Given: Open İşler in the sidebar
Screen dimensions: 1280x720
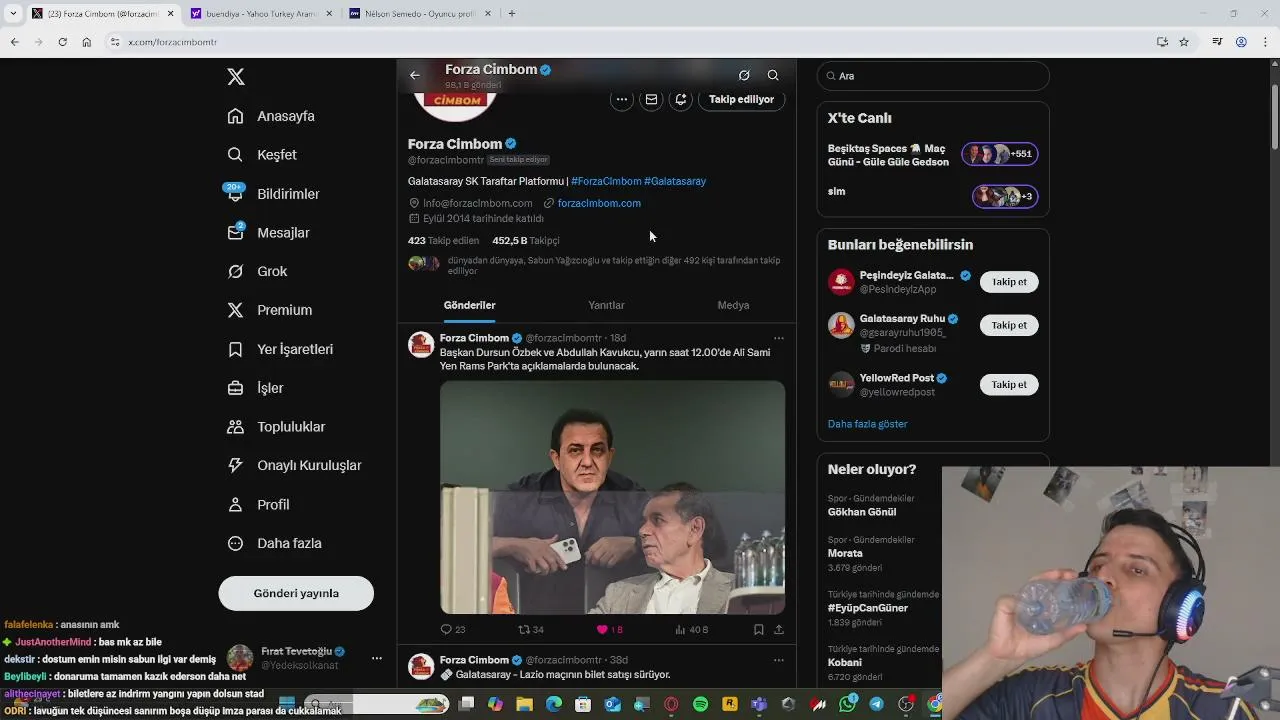Looking at the screenshot, I should [255, 388].
